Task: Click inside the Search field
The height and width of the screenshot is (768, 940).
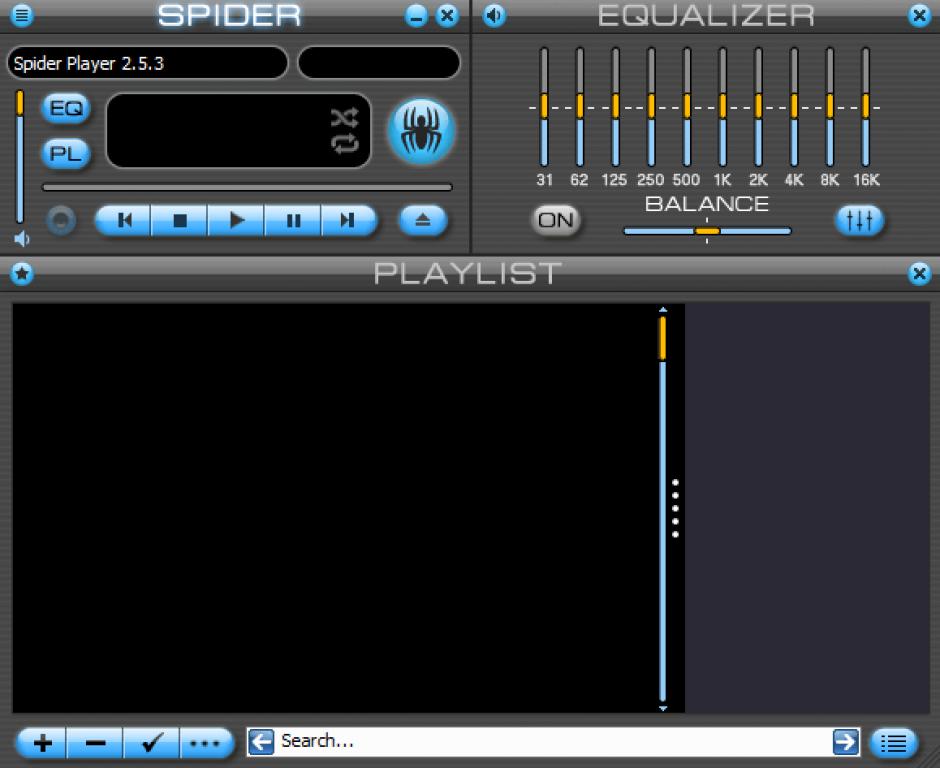Action: click(553, 742)
